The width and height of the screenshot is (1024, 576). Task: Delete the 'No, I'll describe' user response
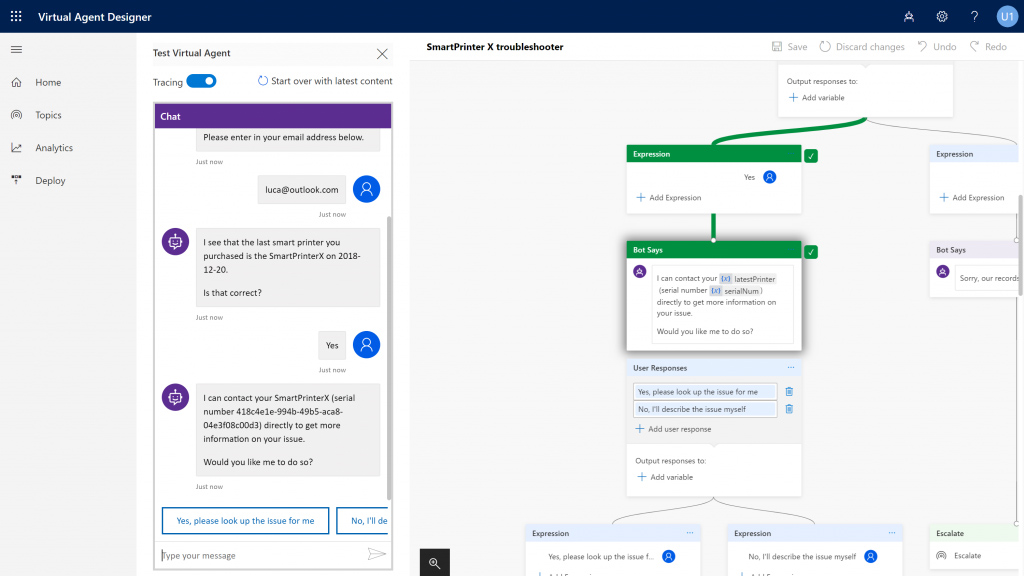[789, 409]
